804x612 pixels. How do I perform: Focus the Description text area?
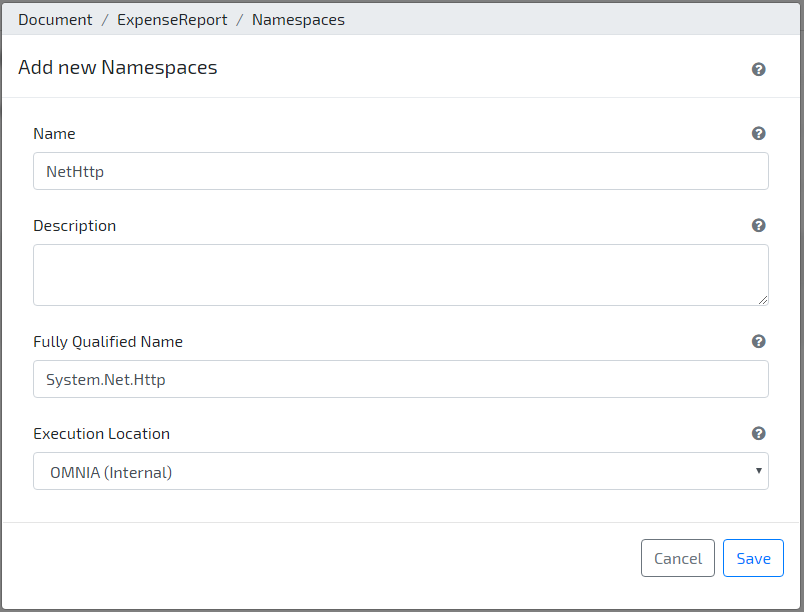click(x=400, y=275)
